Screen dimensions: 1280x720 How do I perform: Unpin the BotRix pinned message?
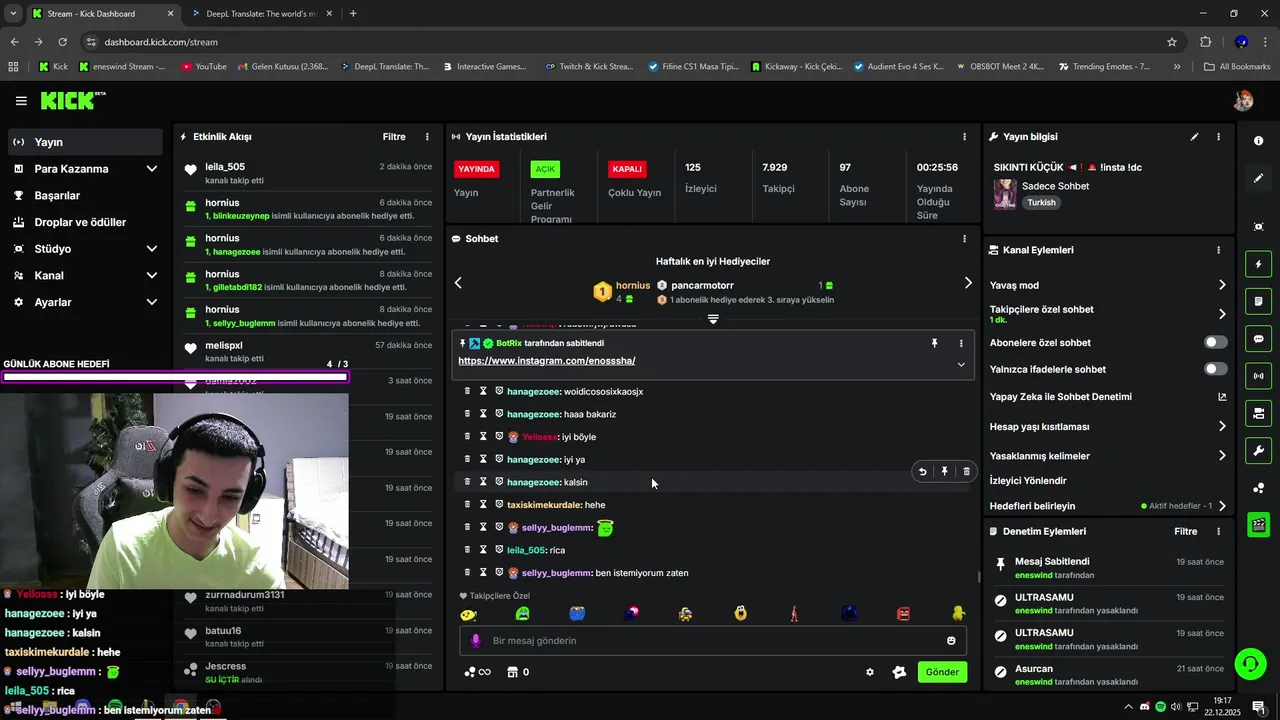pyautogui.click(x=934, y=343)
